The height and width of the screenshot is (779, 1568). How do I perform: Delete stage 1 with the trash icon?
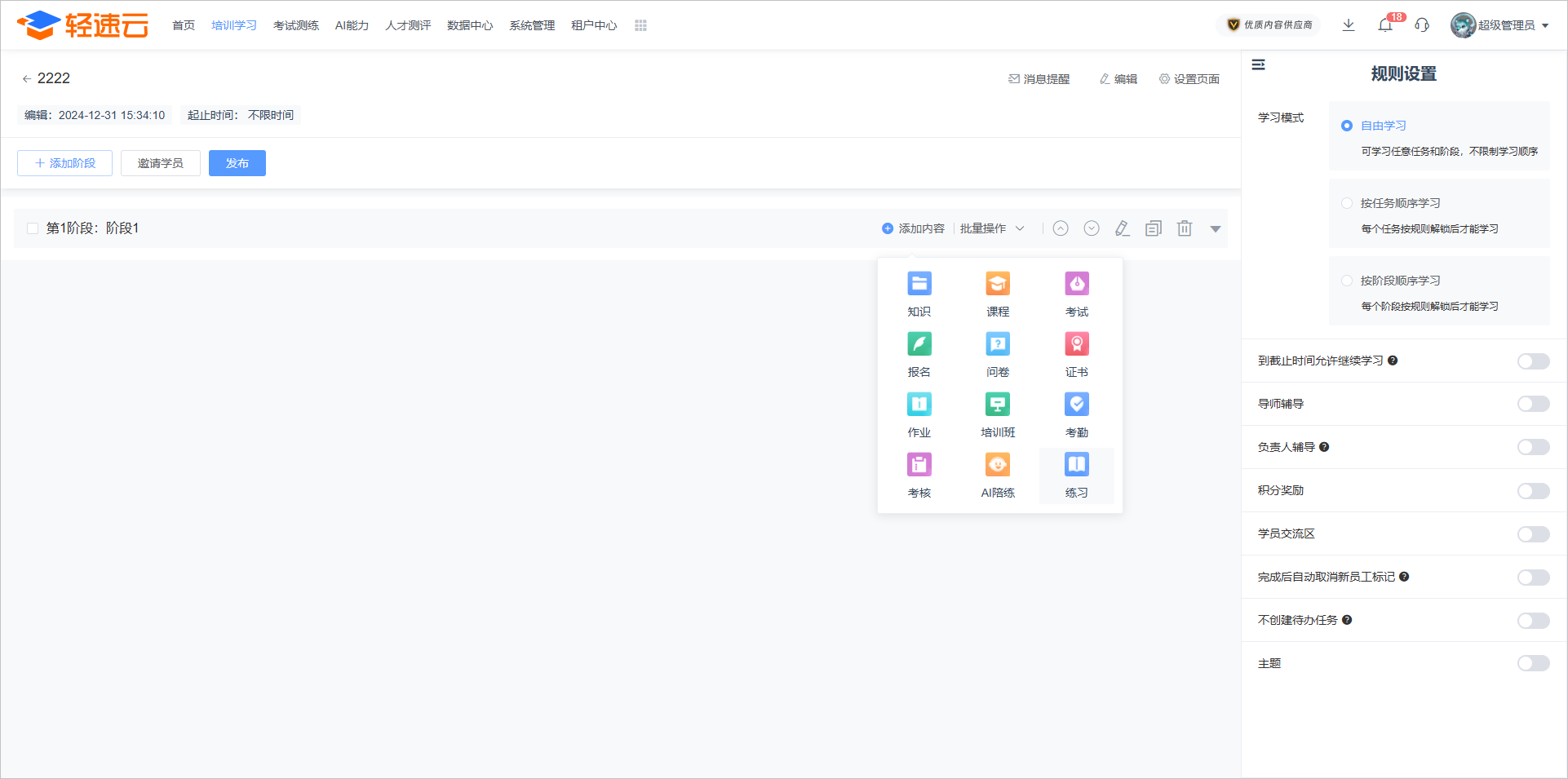coord(1185,228)
